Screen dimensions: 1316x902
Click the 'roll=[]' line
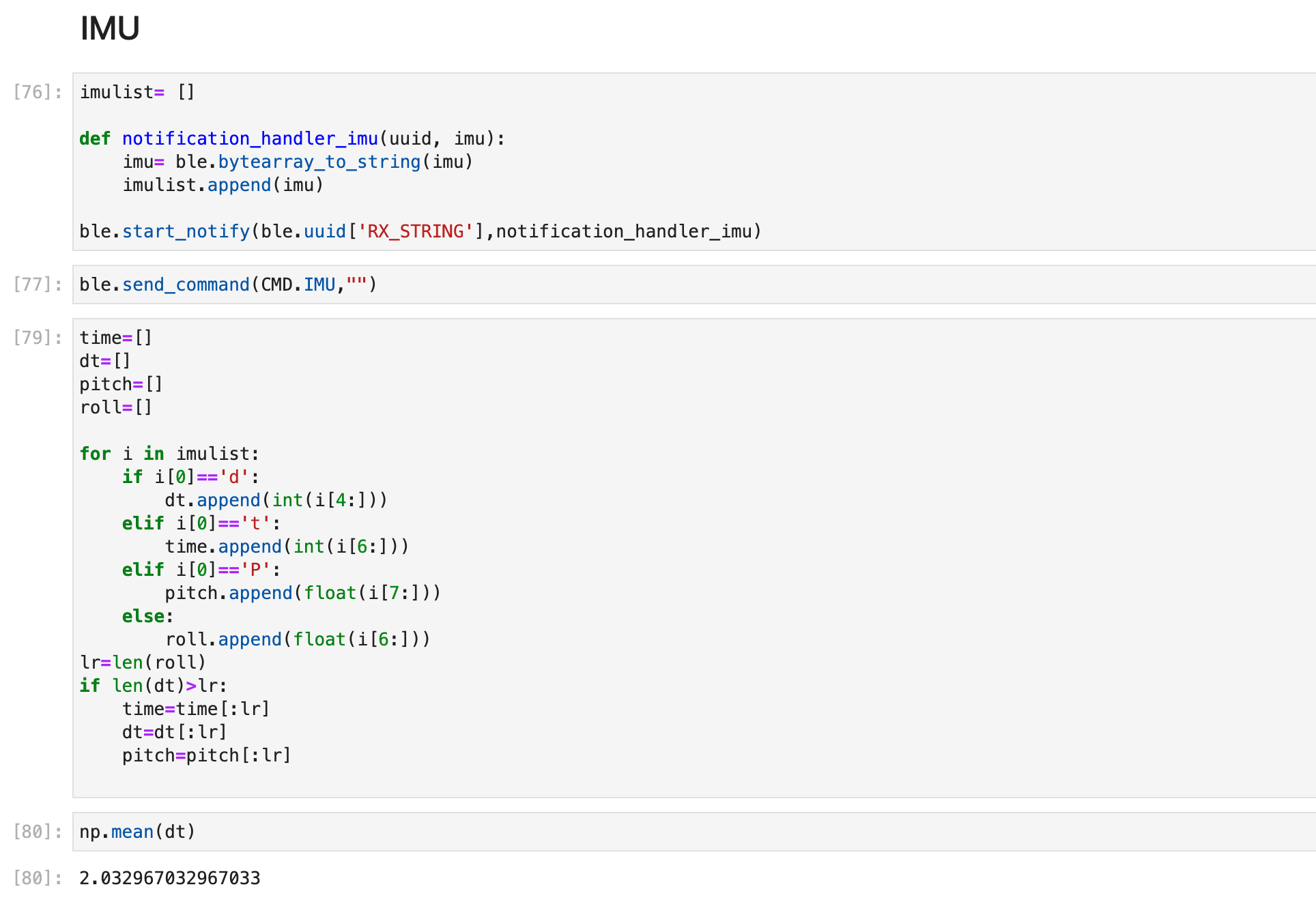click(116, 407)
